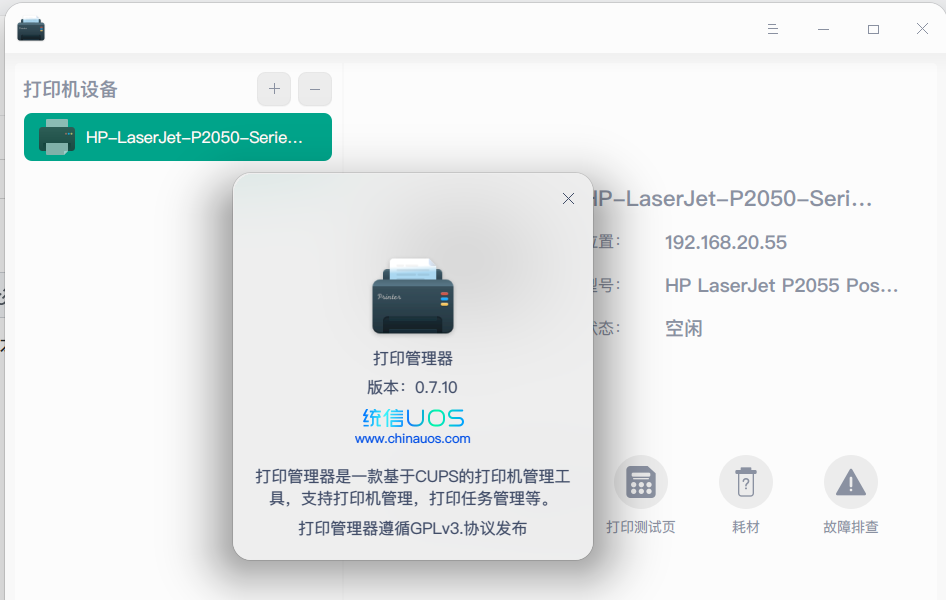
Task: Click the green printer thumbnail in device list
Action: 57,137
